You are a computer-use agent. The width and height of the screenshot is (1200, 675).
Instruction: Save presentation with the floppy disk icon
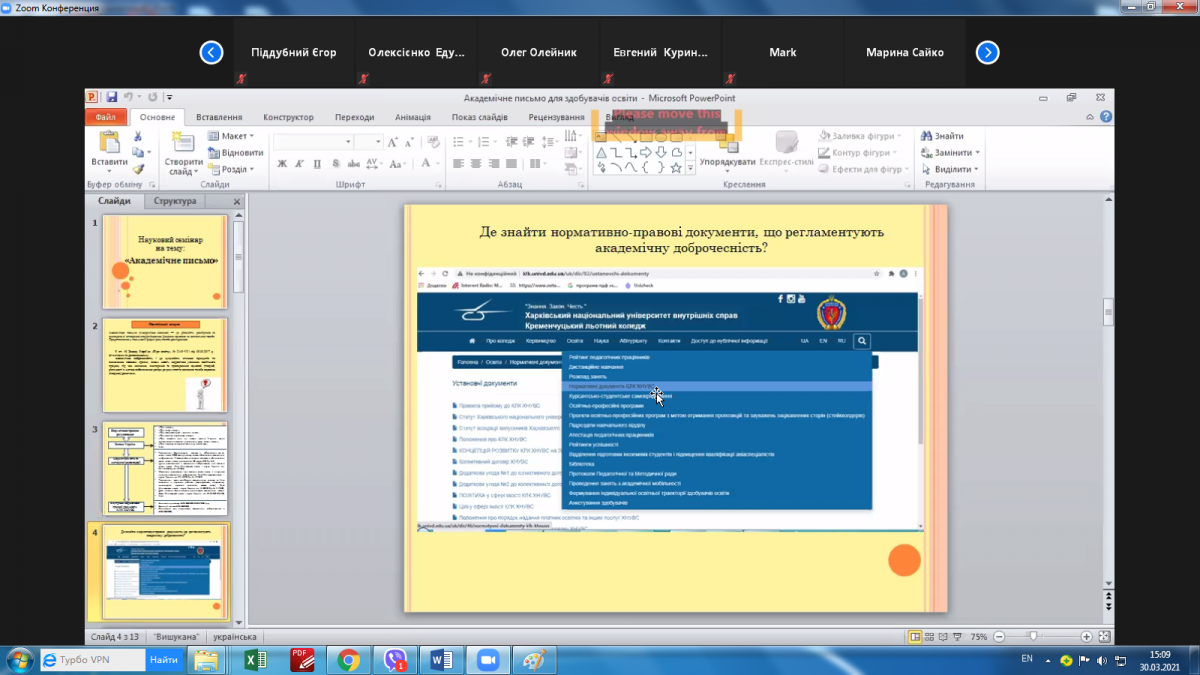pos(112,97)
